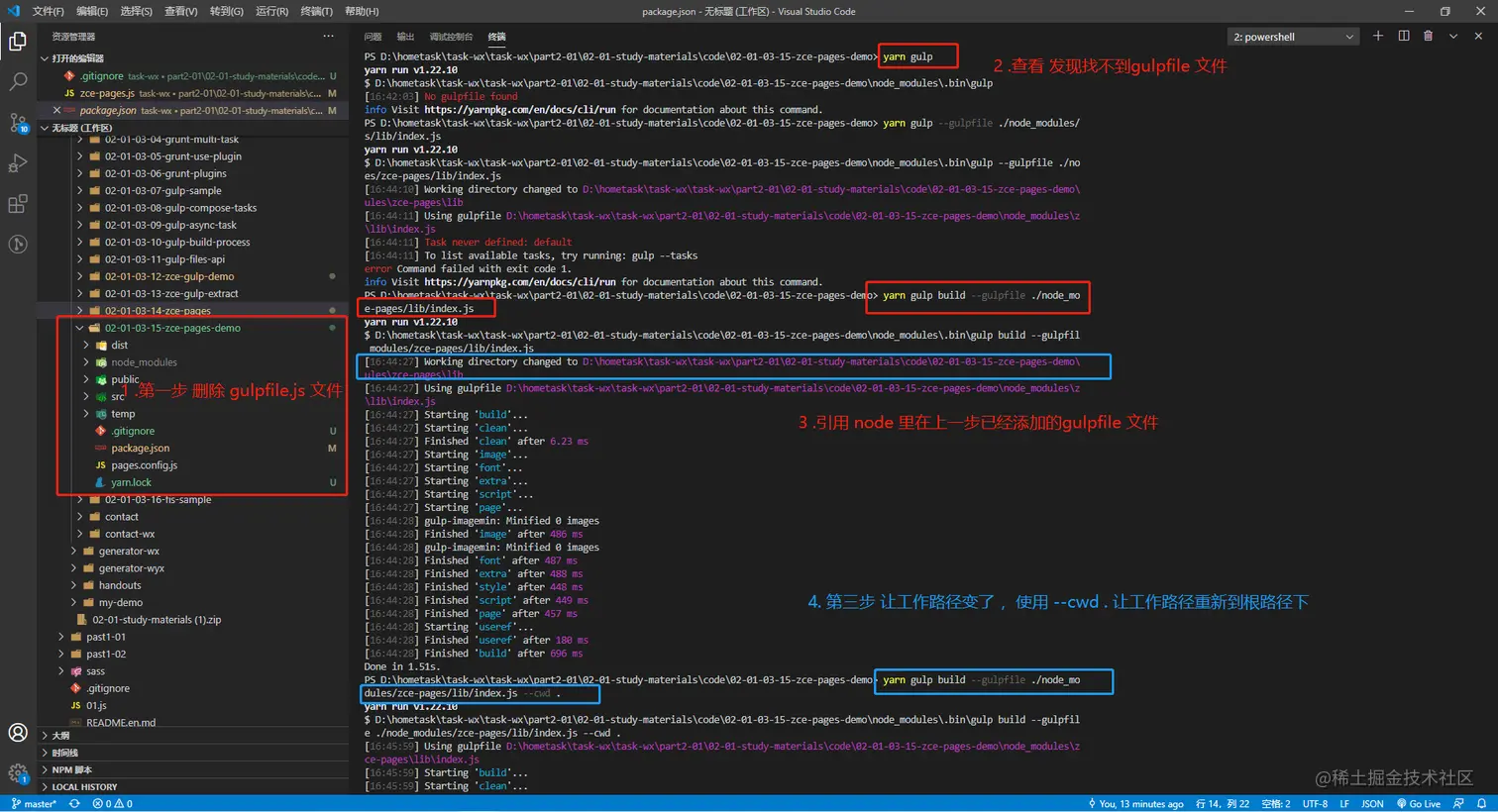Expand the node_modules folder arrow
Image resolution: width=1498 pixels, height=812 pixels.
87,362
